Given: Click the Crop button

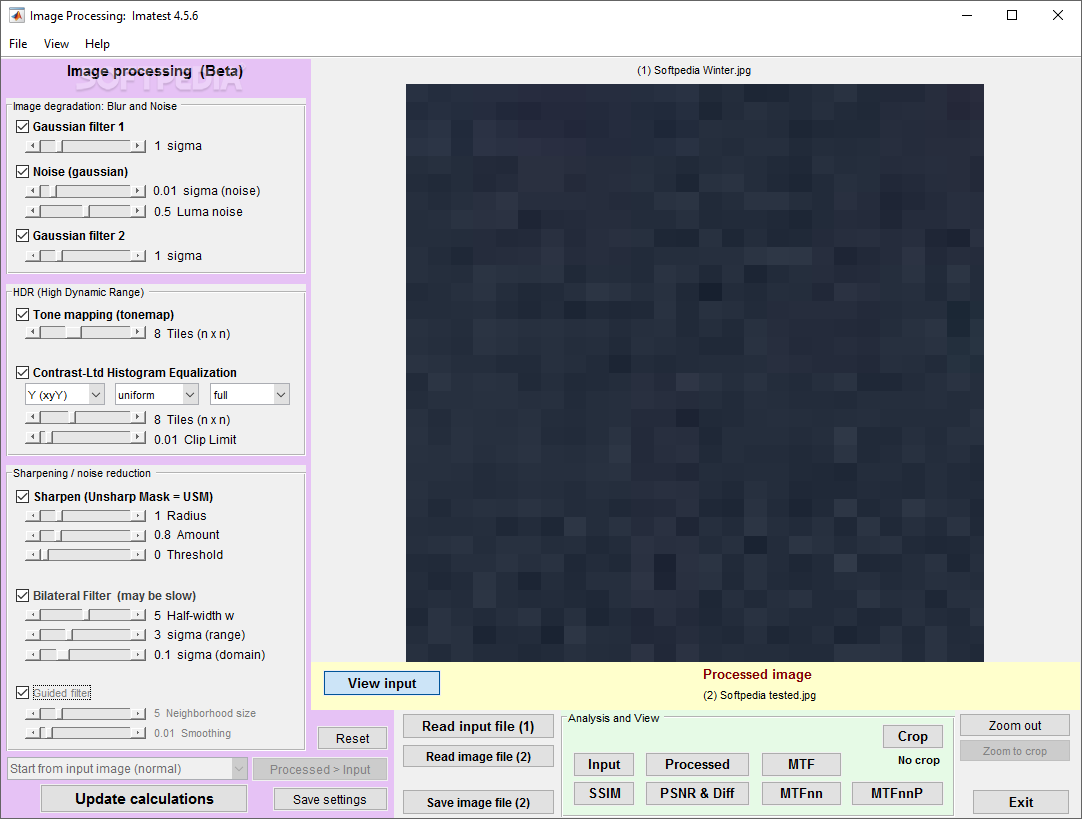Looking at the screenshot, I should coord(912,736).
